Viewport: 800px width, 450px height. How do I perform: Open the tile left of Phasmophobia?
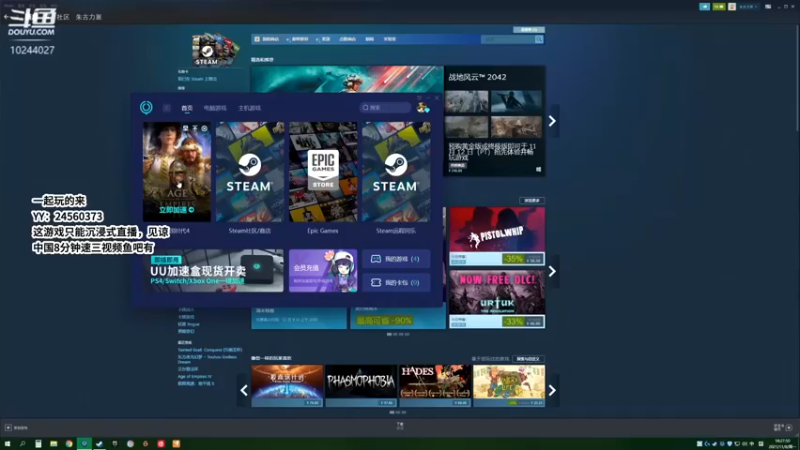(287, 386)
